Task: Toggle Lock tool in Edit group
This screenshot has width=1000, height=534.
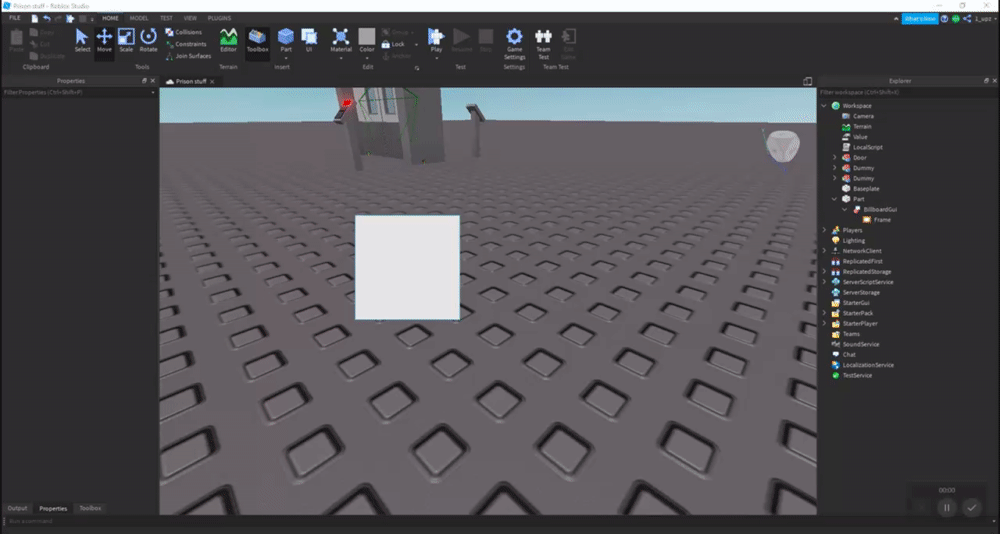Action: tap(393, 44)
